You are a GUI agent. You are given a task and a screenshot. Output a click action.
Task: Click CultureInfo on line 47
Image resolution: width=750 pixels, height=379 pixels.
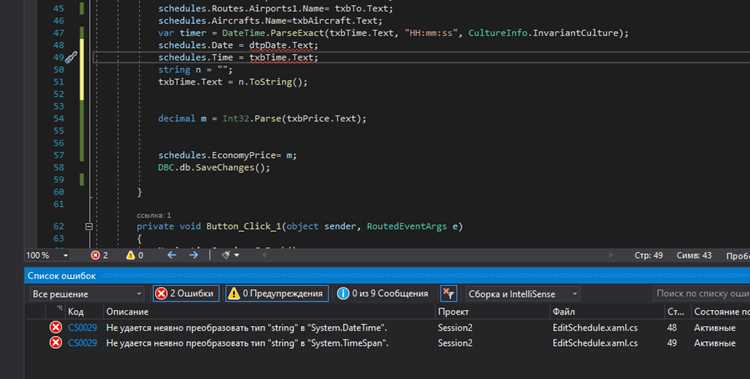[497, 33]
